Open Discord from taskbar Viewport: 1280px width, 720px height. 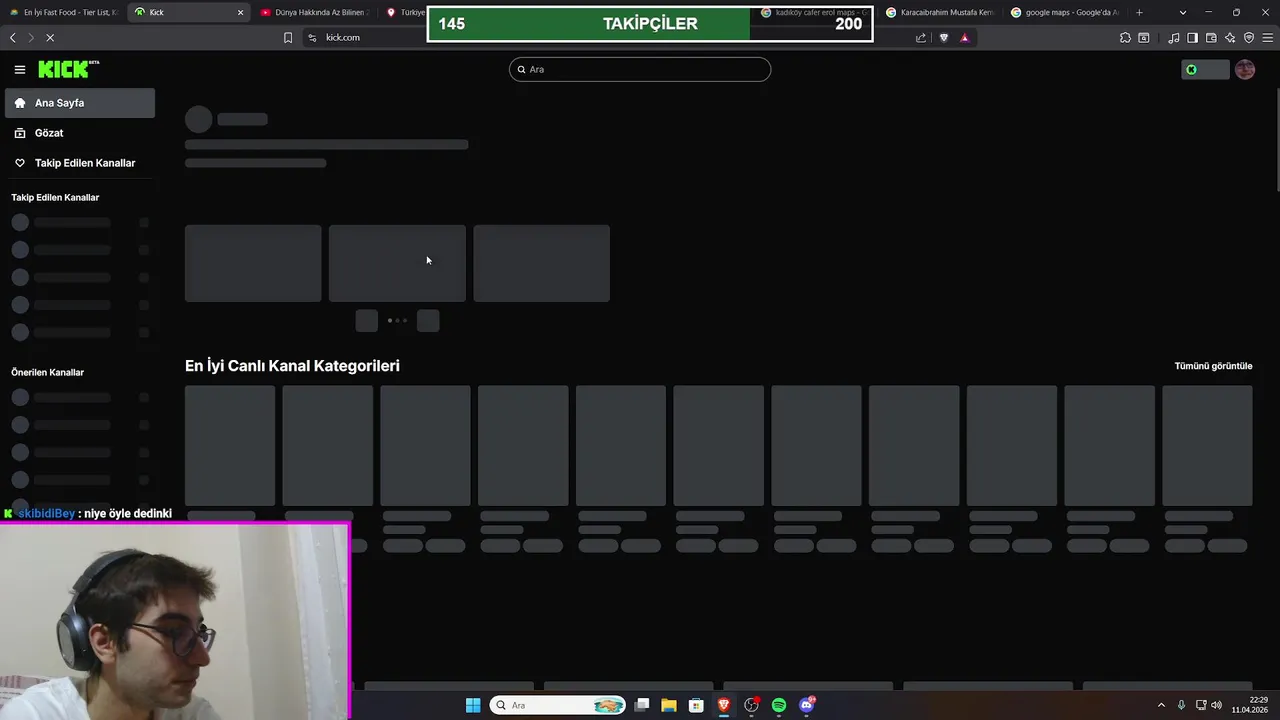tap(807, 705)
